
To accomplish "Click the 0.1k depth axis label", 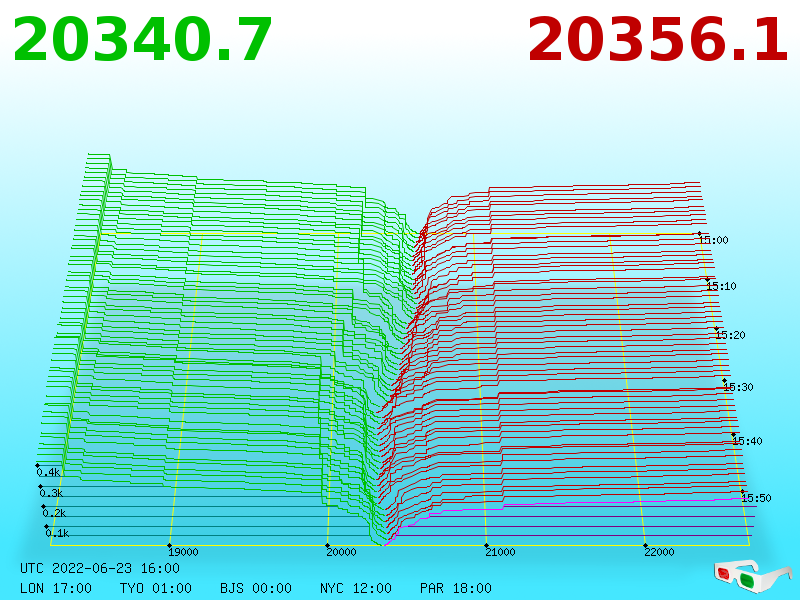I will [57, 533].
